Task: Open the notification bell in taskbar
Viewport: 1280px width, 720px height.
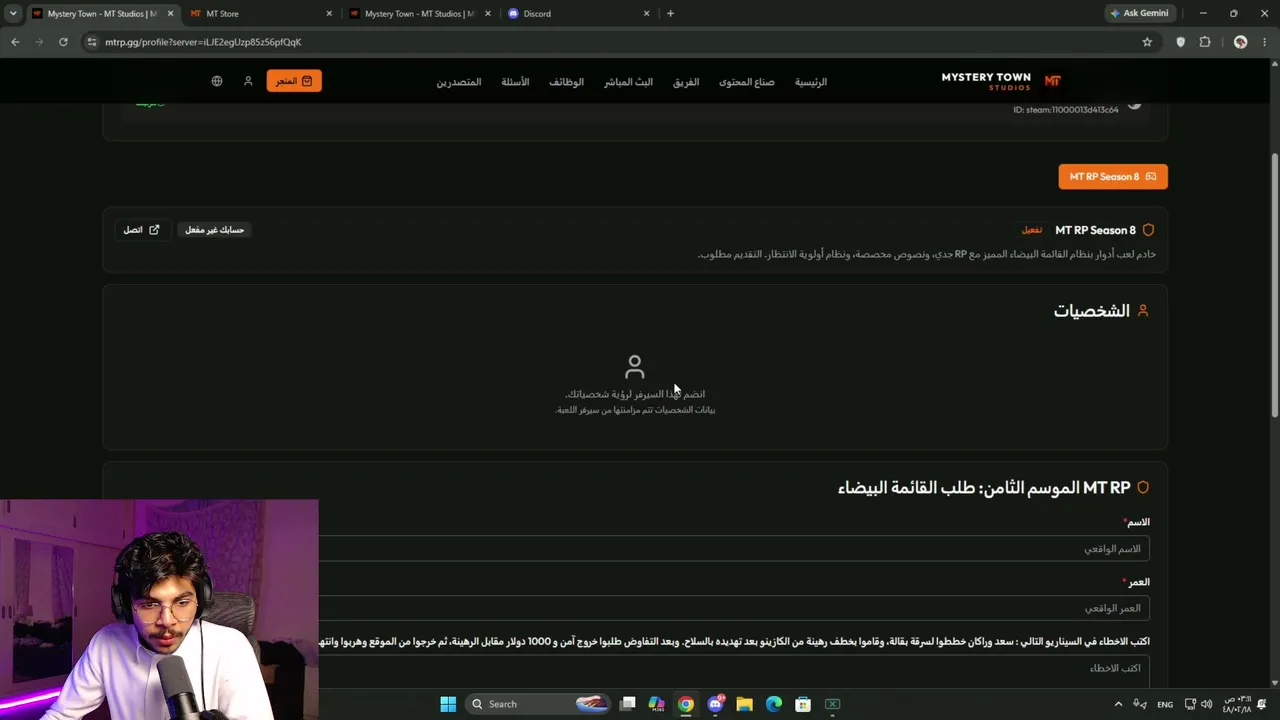Action: (1263, 704)
